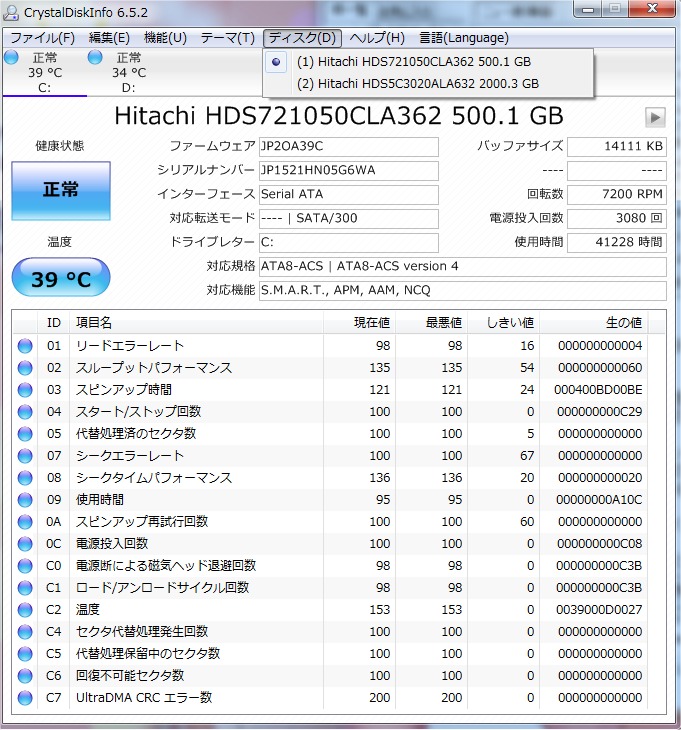Click raw value 00000000A10C in 使用時間 row

pos(599,500)
